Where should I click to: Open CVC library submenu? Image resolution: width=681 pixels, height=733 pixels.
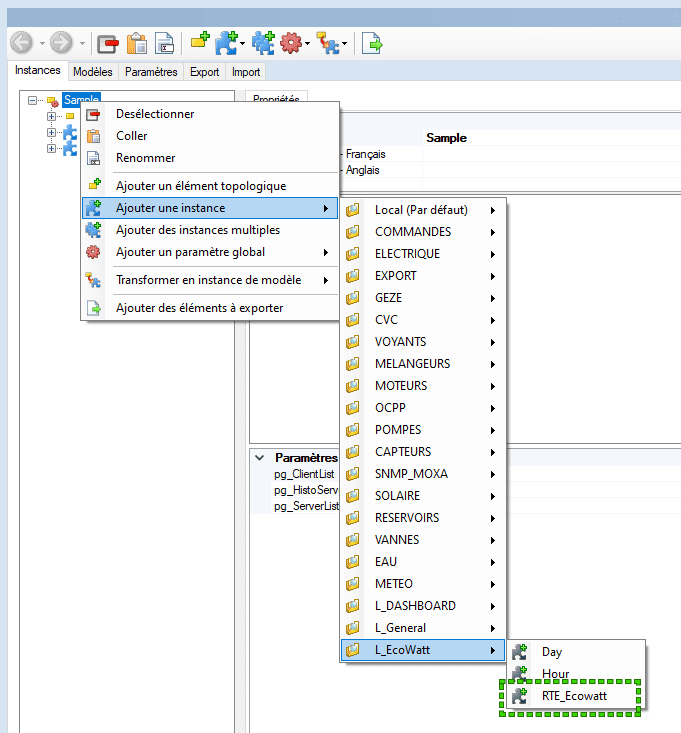pyautogui.click(x=423, y=320)
